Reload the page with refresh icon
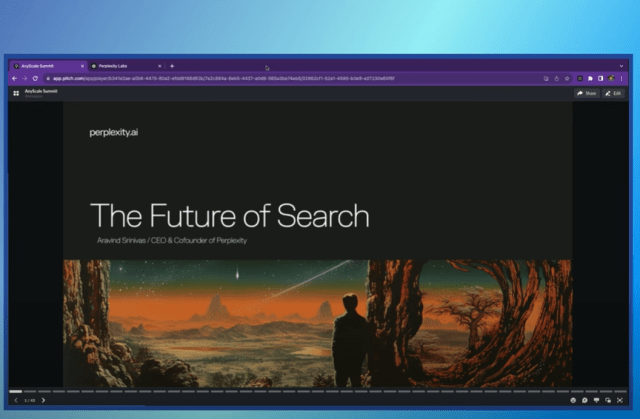This screenshot has width=640, height=419. 34,78
